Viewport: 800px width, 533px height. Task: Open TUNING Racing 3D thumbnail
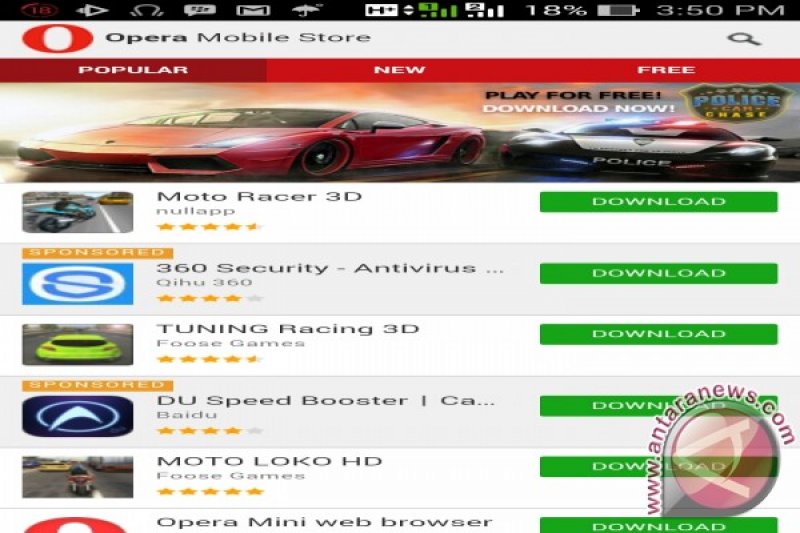tap(78, 345)
